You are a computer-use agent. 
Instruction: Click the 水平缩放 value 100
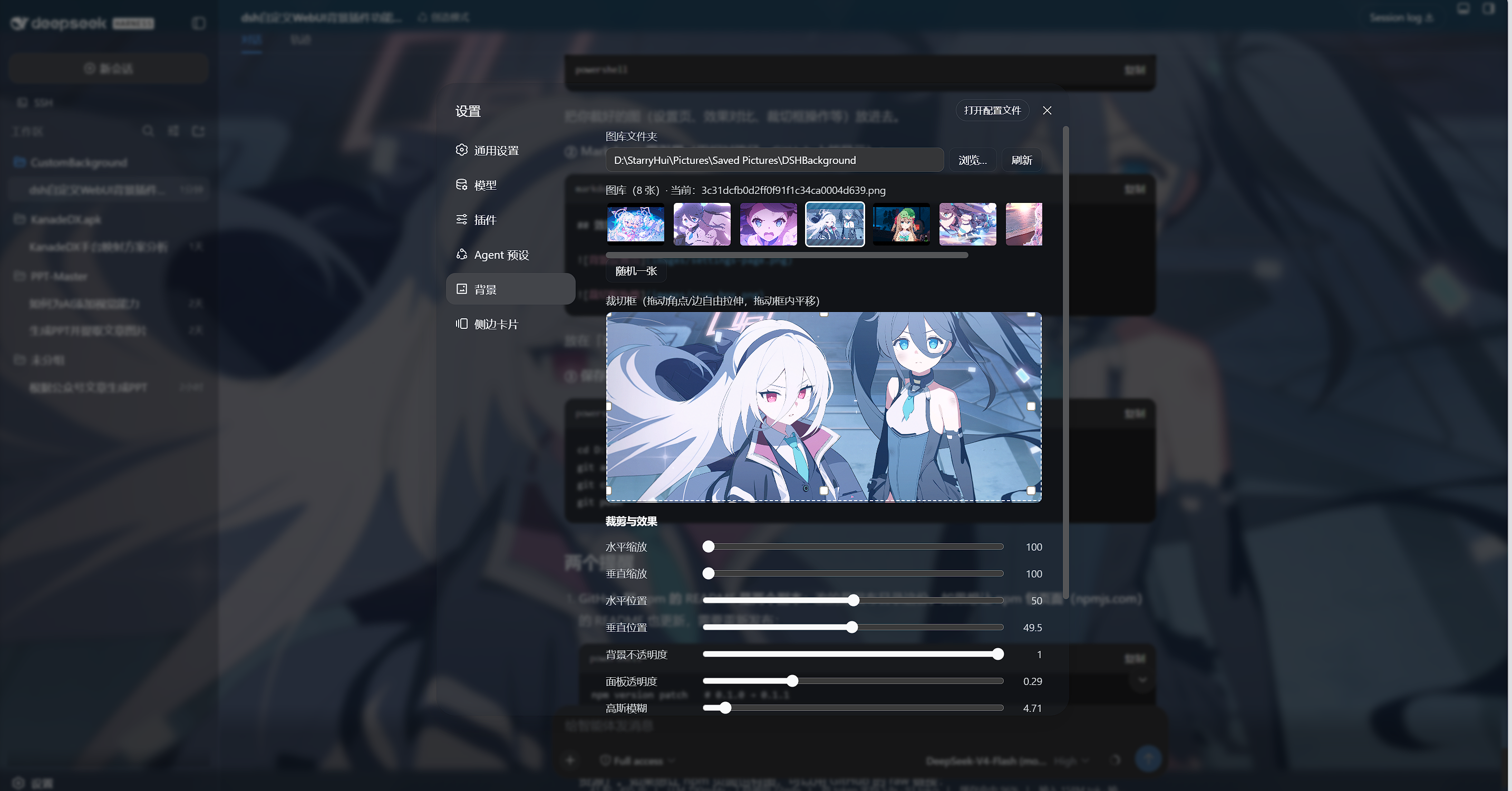tap(1034, 547)
